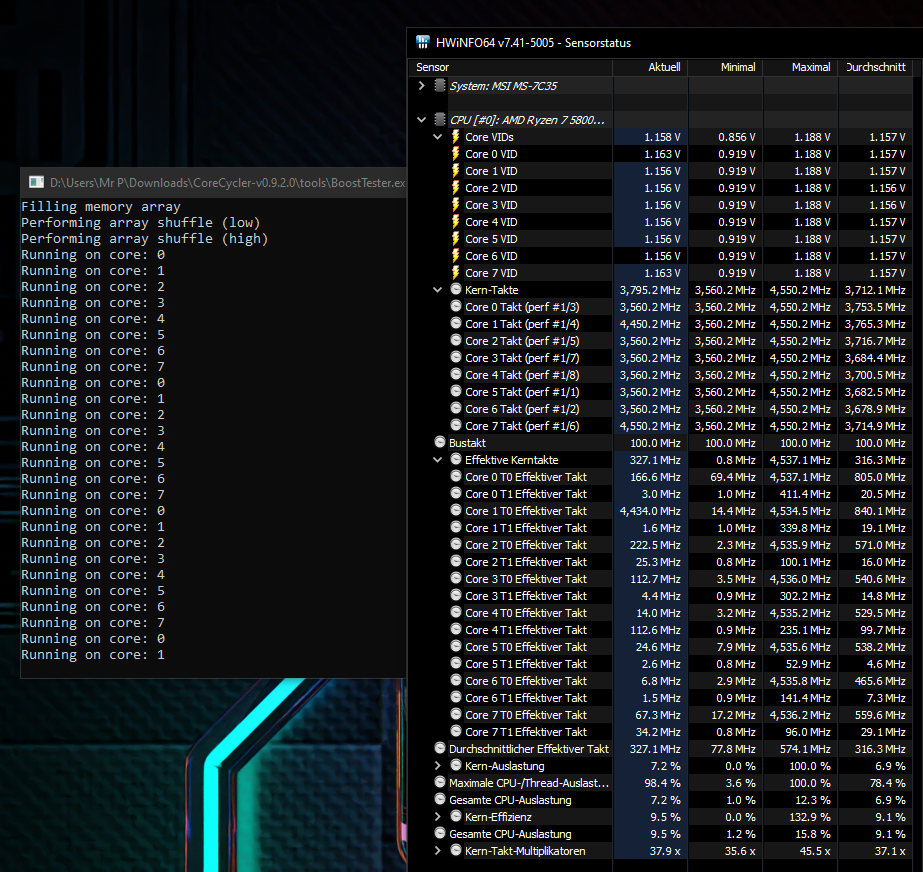Viewport: 923px width, 872px height.
Task: Click the 37.9 x multiplier value
Action: pyautogui.click(x=650, y=851)
